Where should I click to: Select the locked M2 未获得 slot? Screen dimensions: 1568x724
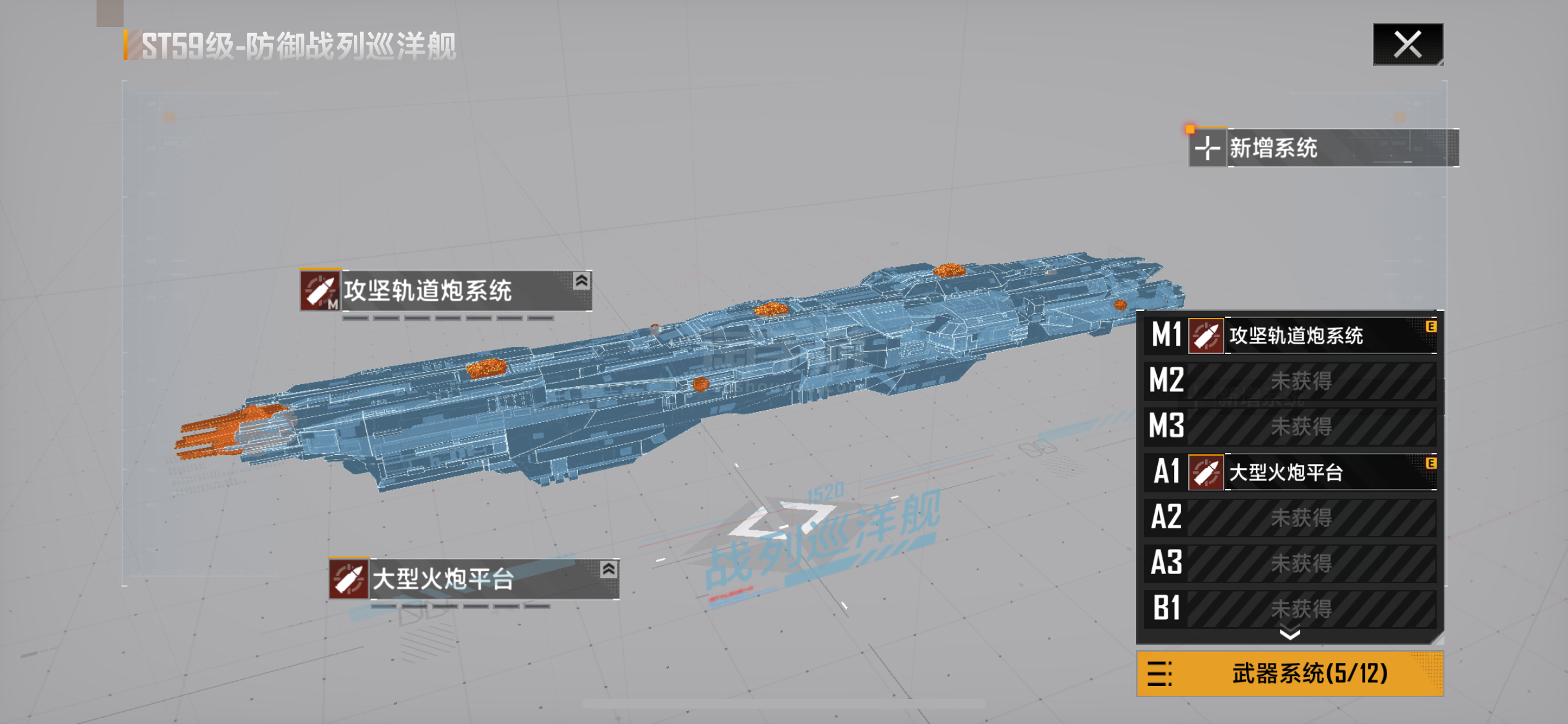tap(1290, 380)
